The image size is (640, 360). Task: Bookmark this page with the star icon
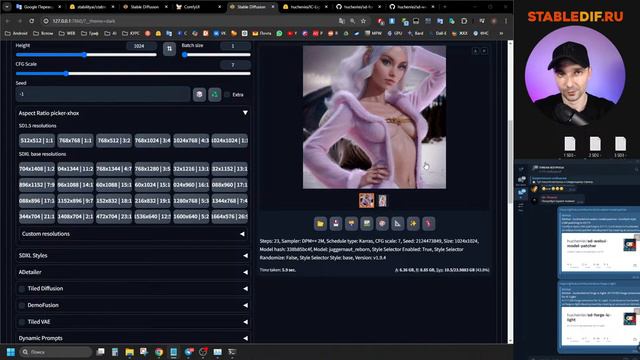[x=363, y=21]
